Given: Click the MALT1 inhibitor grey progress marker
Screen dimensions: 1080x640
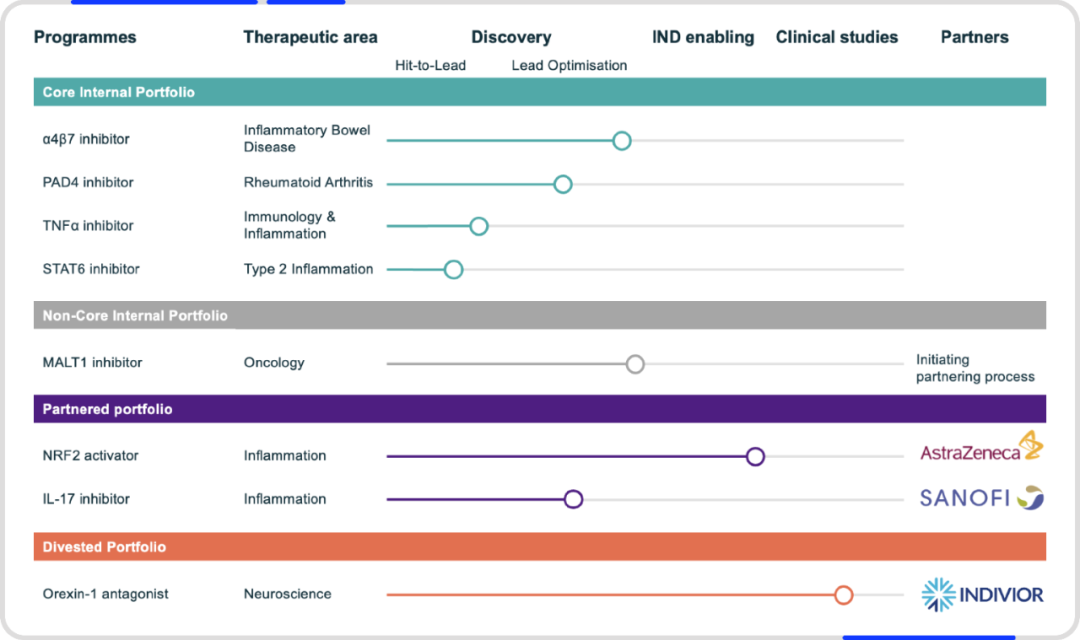Looking at the screenshot, I should [x=635, y=364].
